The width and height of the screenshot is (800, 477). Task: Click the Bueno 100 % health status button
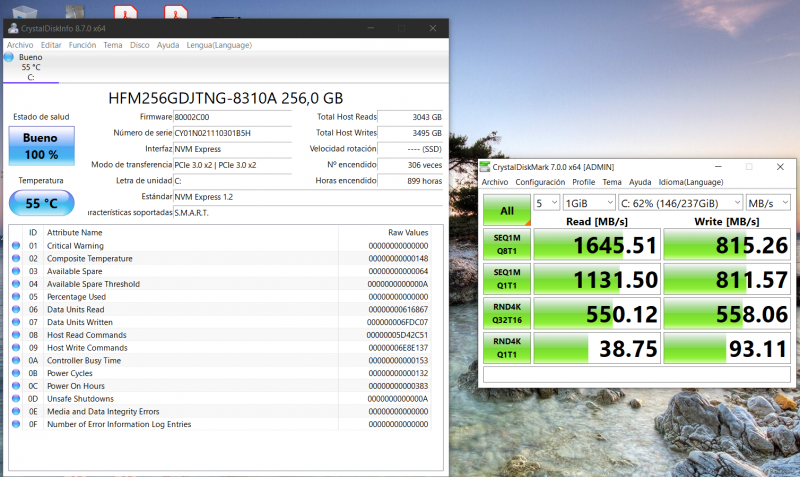tap(40, 146)
